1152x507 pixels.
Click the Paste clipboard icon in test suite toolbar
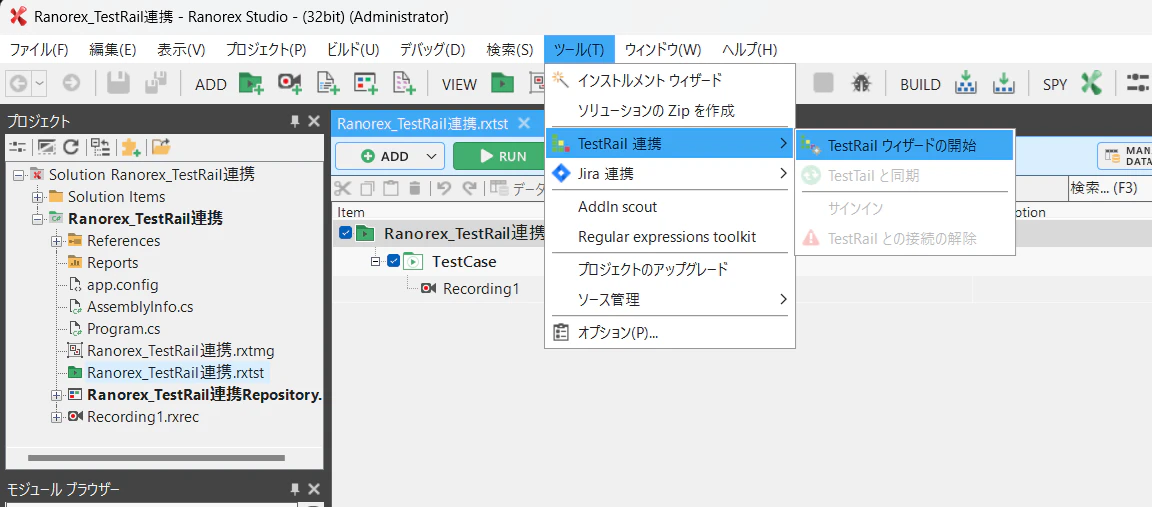point(391,189)
